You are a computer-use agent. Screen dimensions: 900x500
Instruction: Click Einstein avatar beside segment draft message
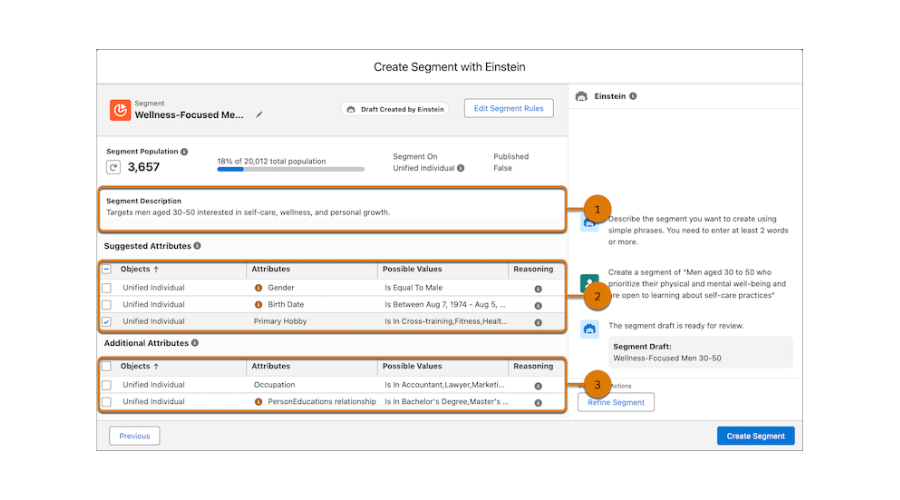click(589, 329)
